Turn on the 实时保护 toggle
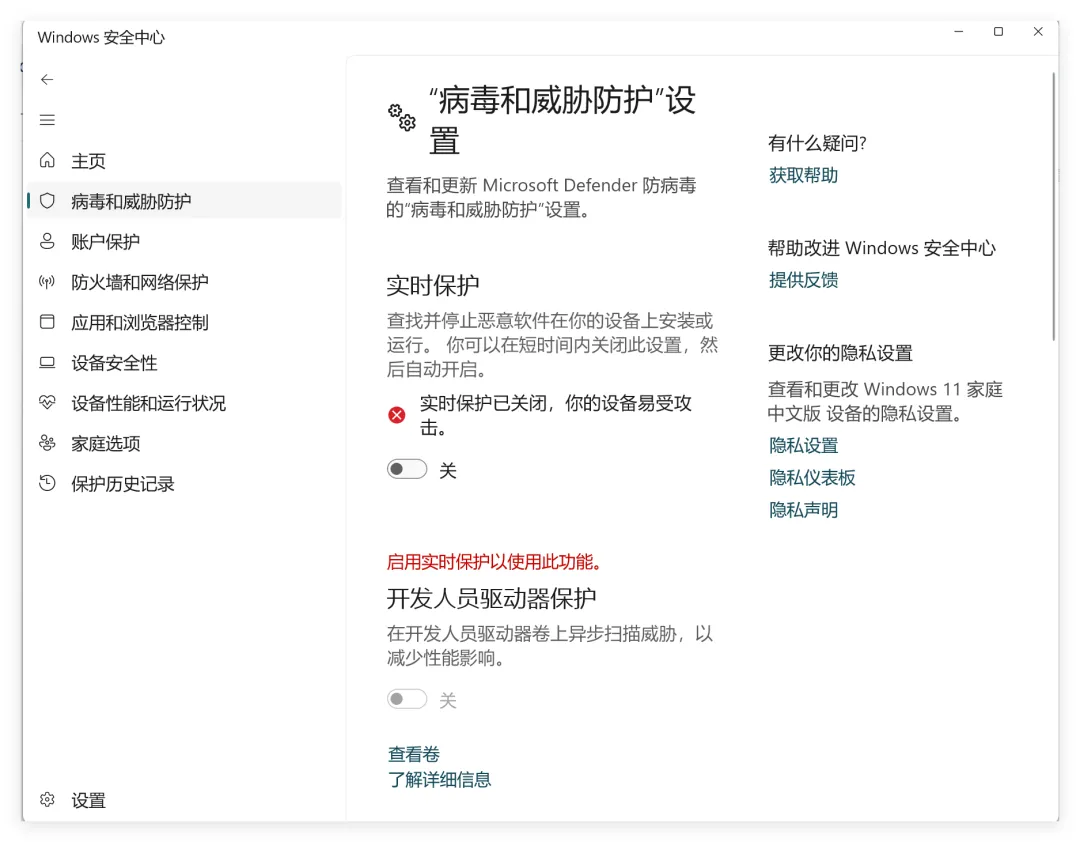The image size is (1080, 842). pos(406,470)
